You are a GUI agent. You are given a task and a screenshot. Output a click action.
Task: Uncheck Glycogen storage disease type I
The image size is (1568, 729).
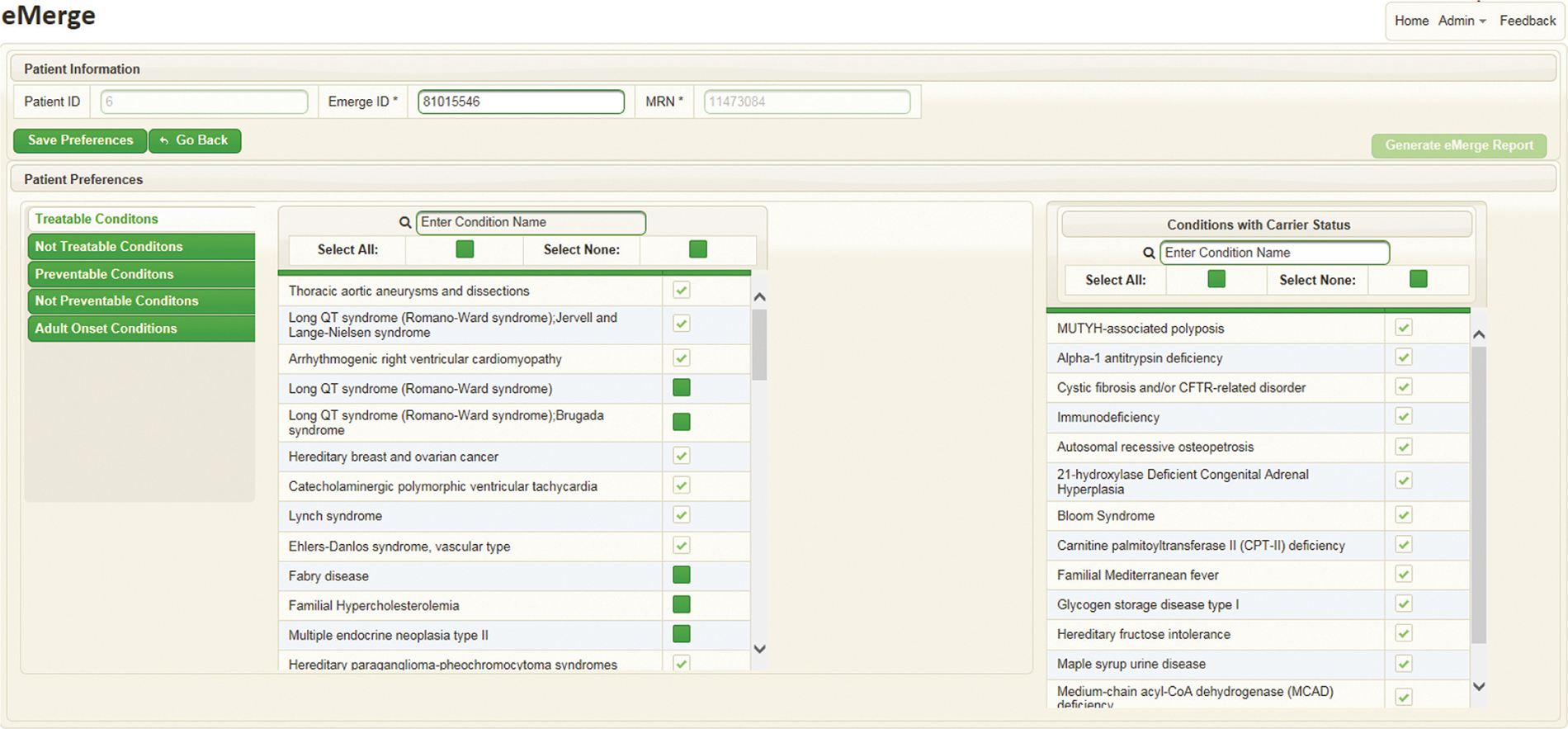pyautogui.click(x=1404, y=604)
